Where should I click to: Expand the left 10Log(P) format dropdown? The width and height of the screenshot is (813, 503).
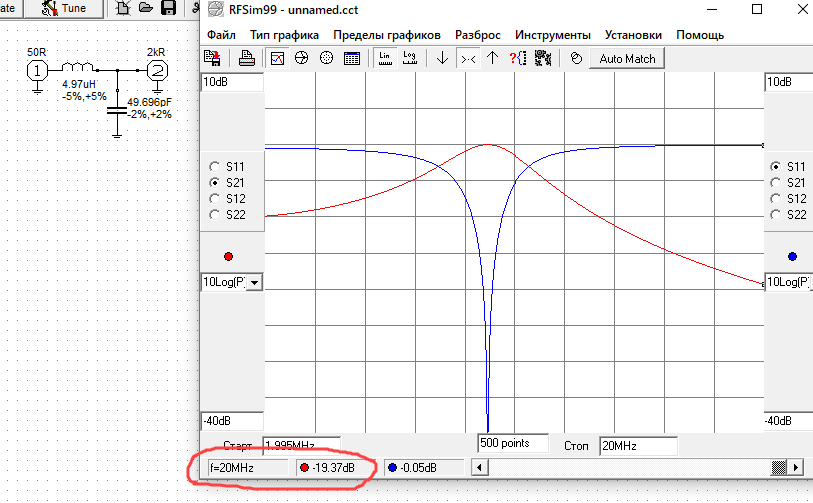[254, 283]
